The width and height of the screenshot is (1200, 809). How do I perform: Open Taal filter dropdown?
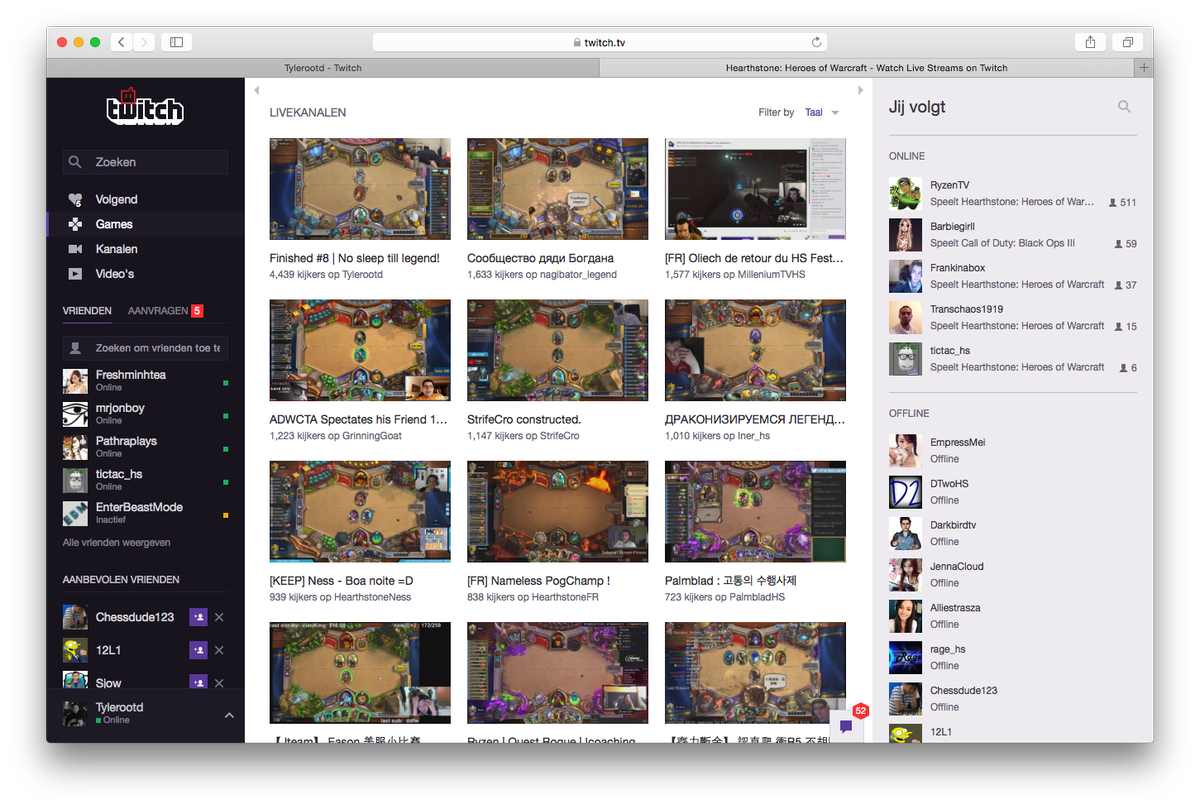tap(822, 113)
